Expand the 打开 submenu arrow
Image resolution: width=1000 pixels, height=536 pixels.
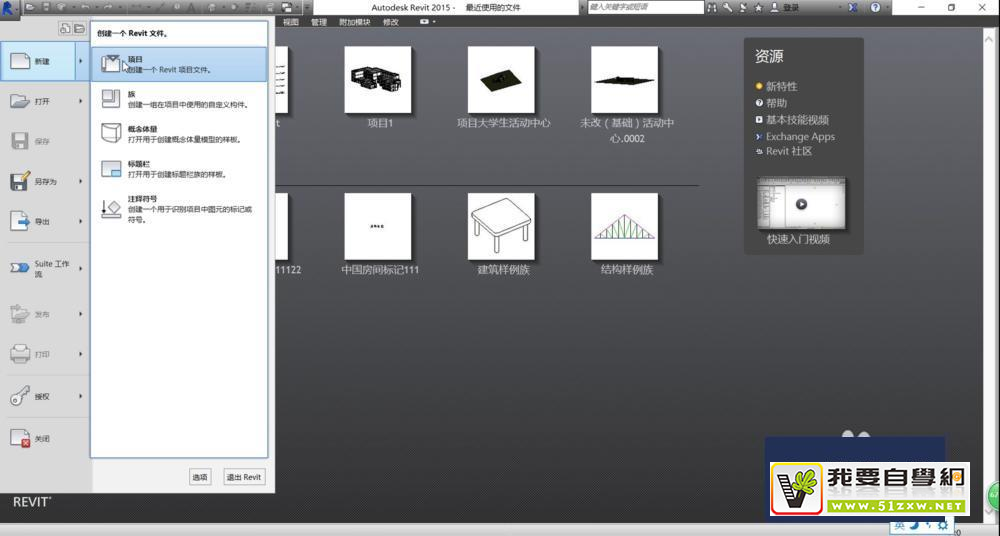click(x=81, y=101)
